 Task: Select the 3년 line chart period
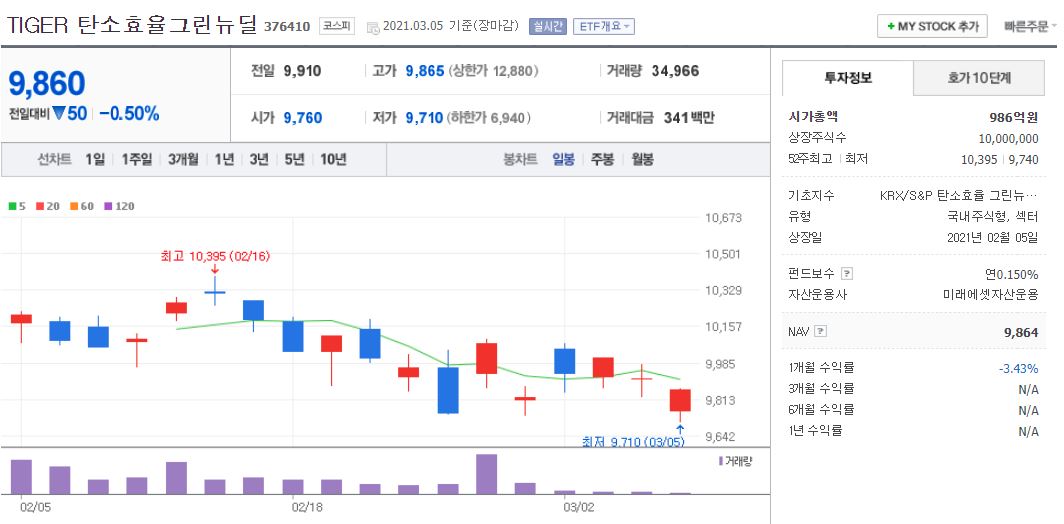pos(259,160)
